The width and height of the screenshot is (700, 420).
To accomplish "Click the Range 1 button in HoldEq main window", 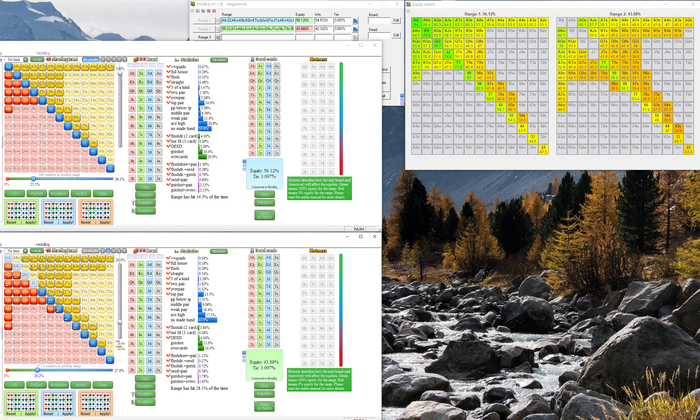I will click(x=204, y=21).
